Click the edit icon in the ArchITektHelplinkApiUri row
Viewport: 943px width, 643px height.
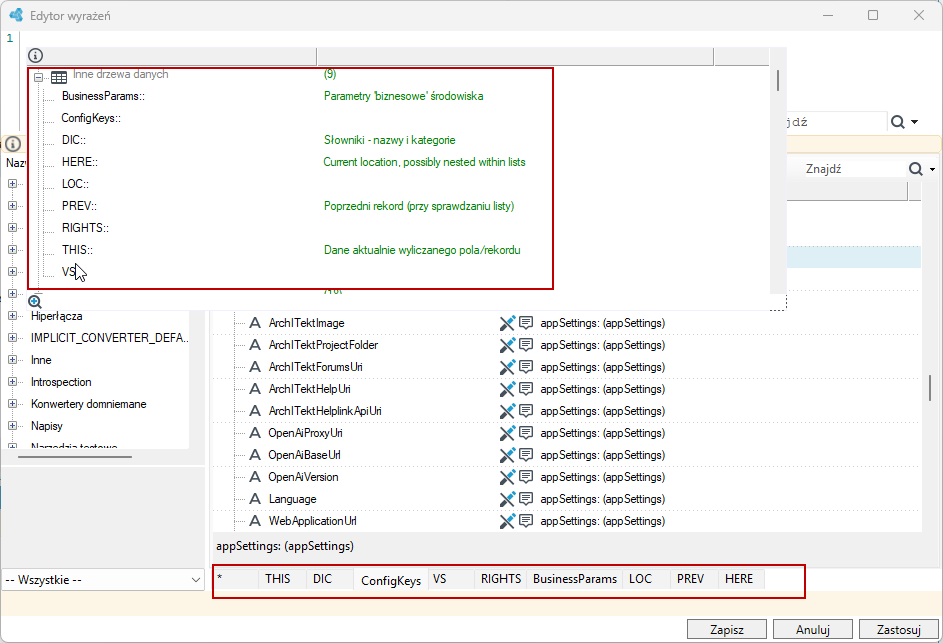pyautogui.click(x=508, y=411)
